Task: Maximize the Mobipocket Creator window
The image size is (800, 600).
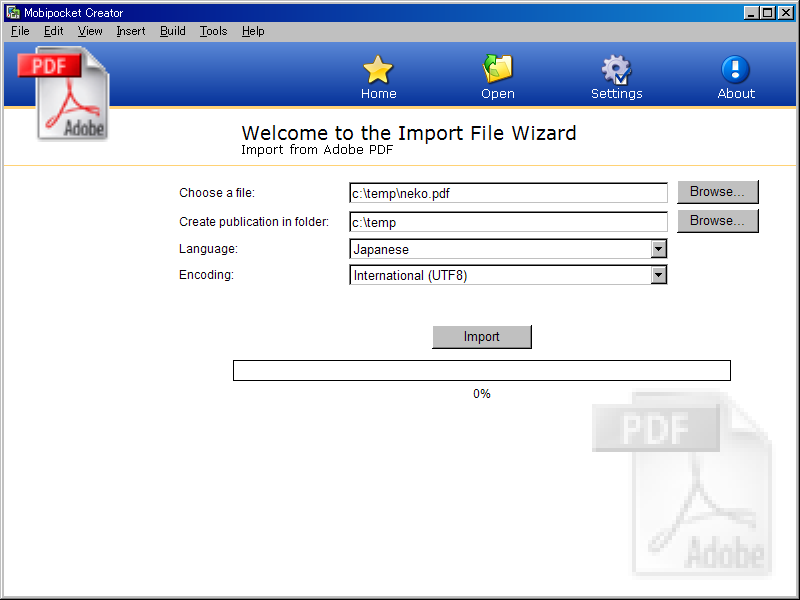Action: coord(767,13)
